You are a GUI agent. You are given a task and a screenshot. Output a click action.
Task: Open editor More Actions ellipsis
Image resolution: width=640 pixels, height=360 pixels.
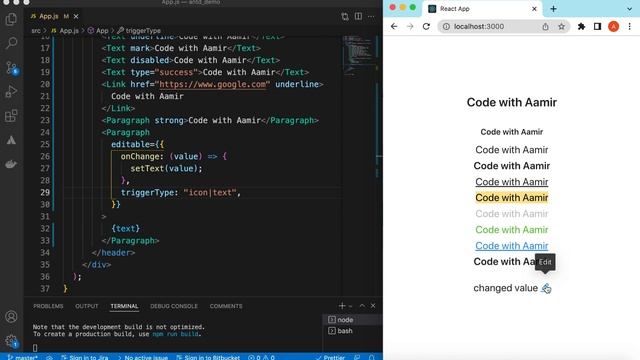click(x=371, y=16)
